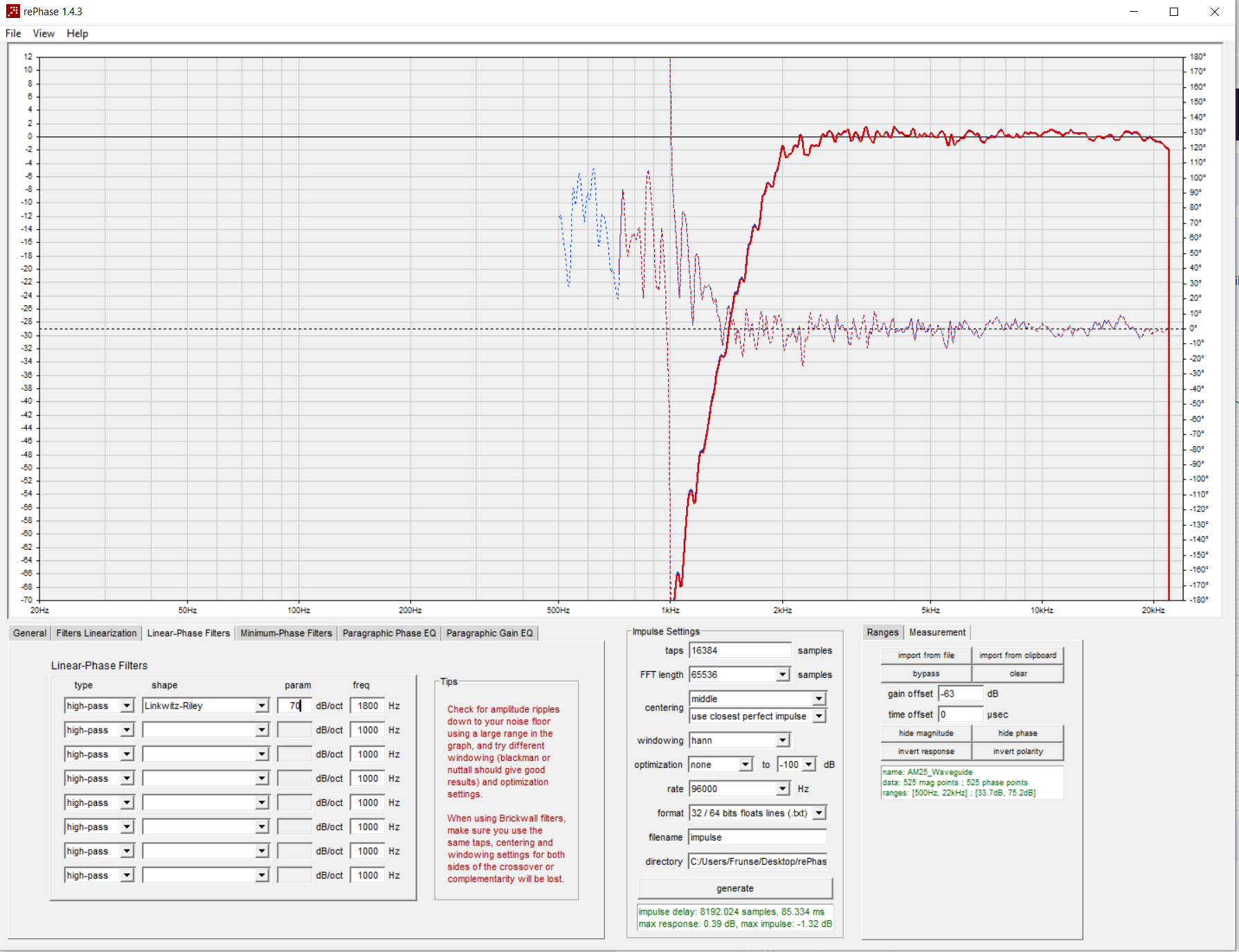This screenshot has width=1239, height=952.
Task: Click the time offset field showing 0
Action: 961,714
